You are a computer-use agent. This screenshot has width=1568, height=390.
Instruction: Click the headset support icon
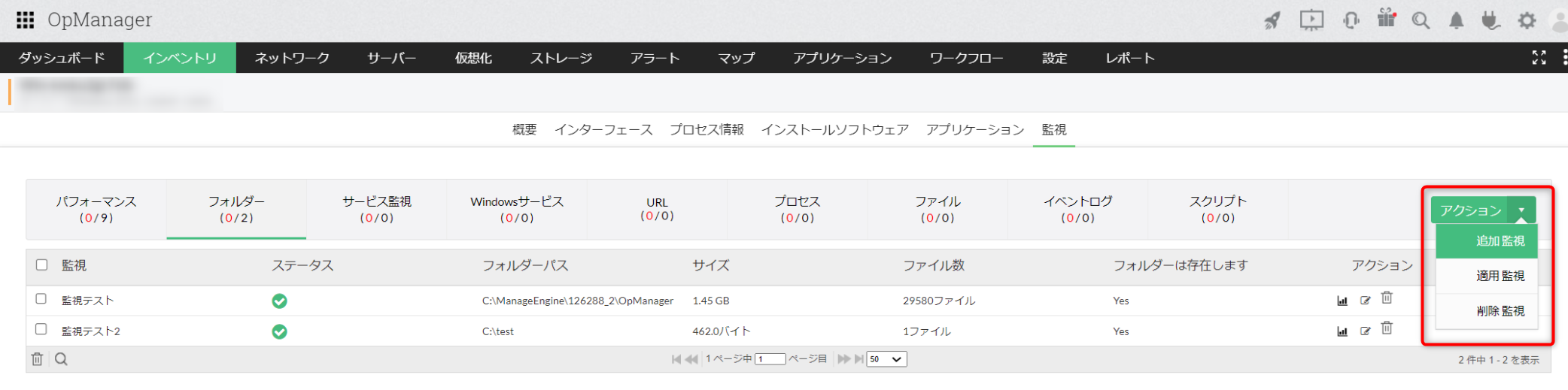pyautogui.click(x=1351, y=20)
